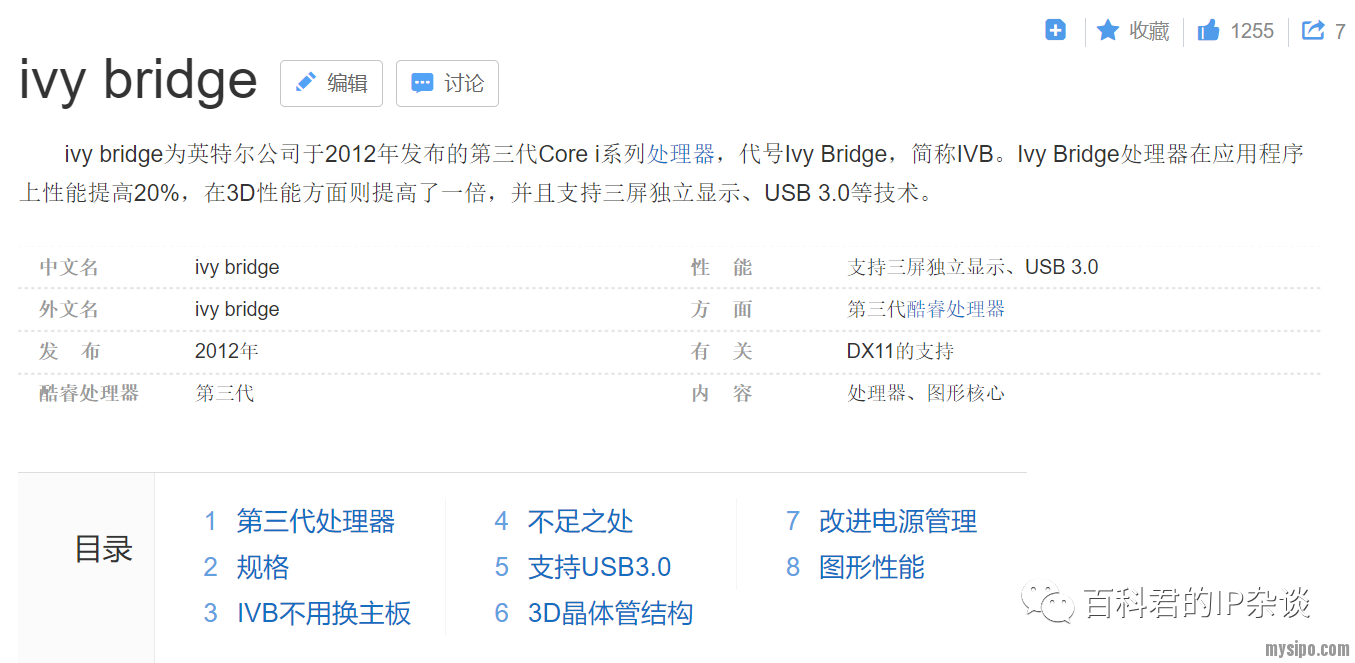Click the 收藏 favorites label
The width and height of the screenshot is (1355, 663).
pyautogui.click(x=1149, y=31)
